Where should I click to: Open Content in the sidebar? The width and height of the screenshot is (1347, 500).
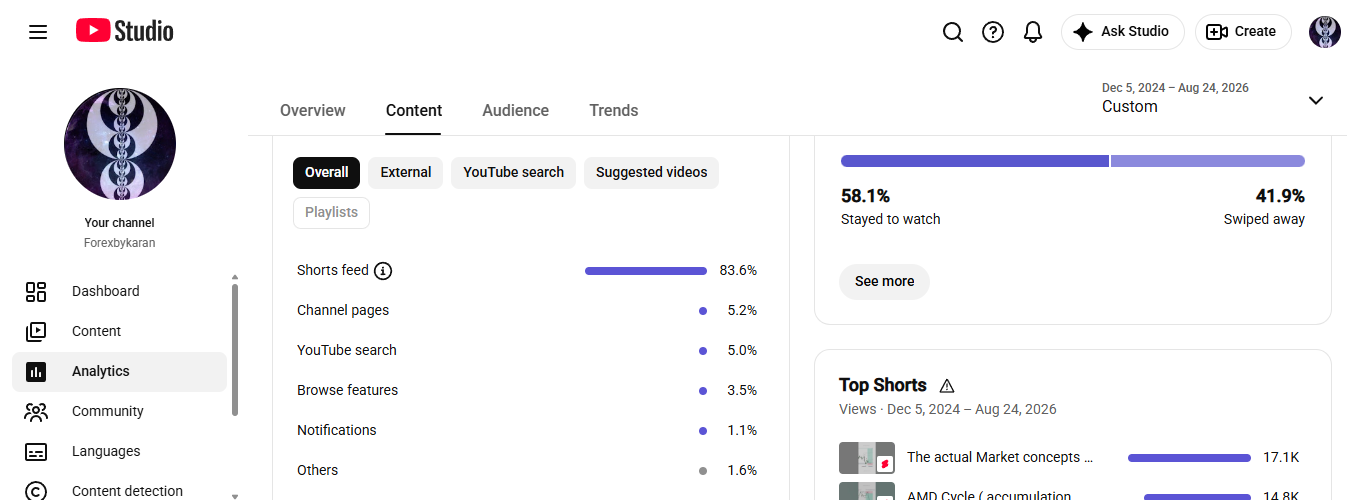pos(119,331)
